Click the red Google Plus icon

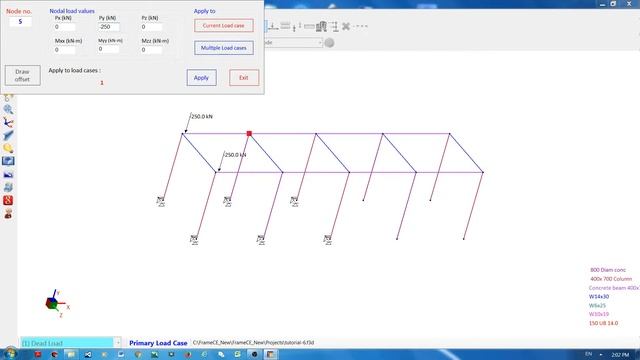(8, 200)
